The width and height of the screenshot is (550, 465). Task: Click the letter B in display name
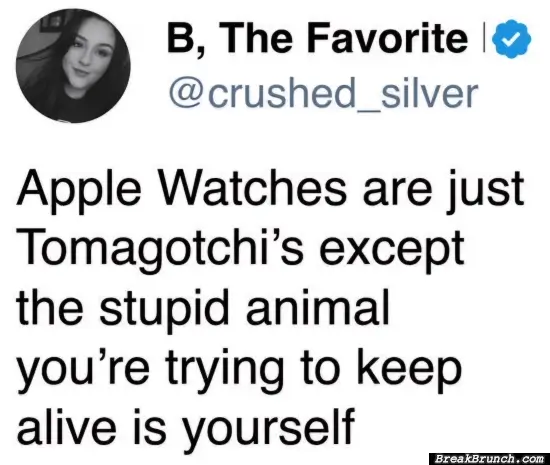(181, 39)
